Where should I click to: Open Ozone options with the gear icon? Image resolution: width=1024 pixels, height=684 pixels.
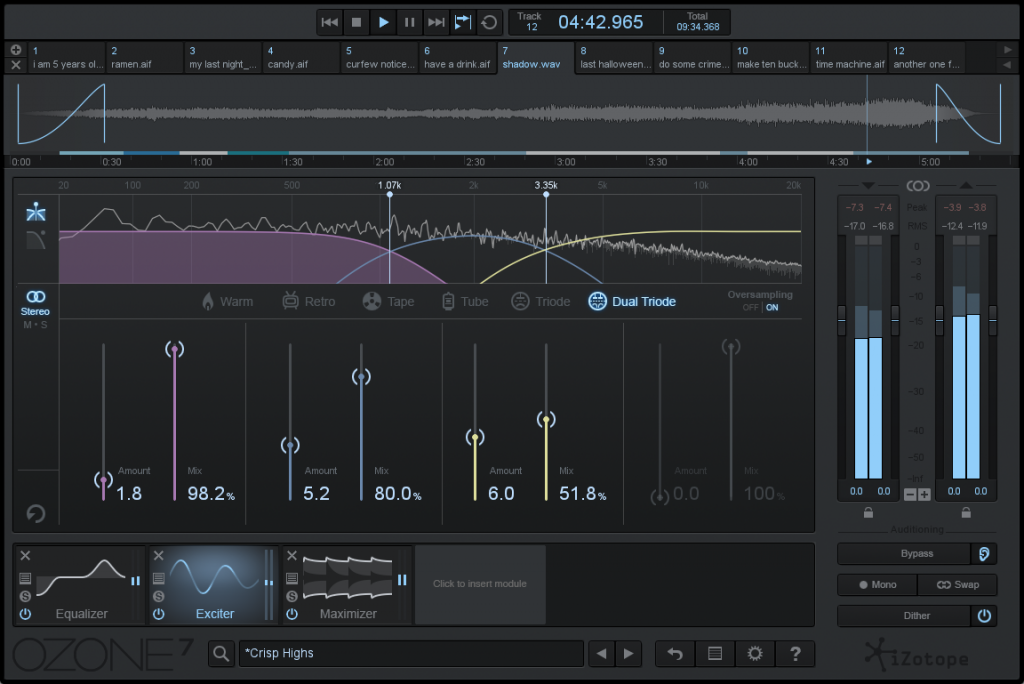[x=755, y=653]
